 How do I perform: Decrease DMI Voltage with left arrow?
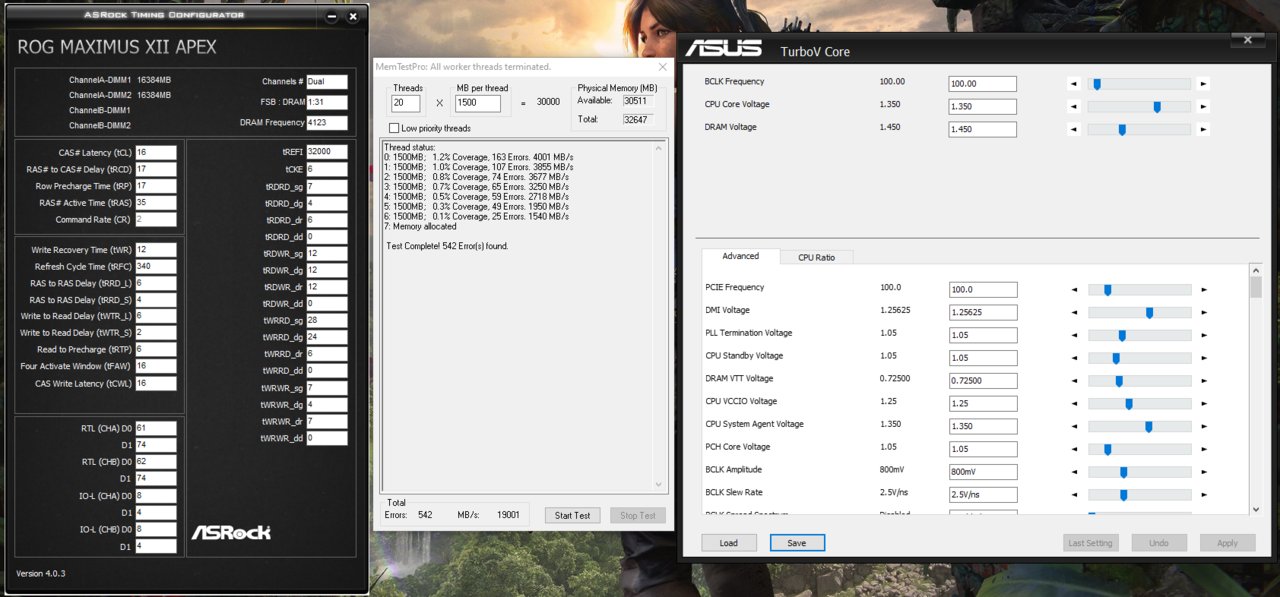pyautogui.click(x=1075, y=312)
